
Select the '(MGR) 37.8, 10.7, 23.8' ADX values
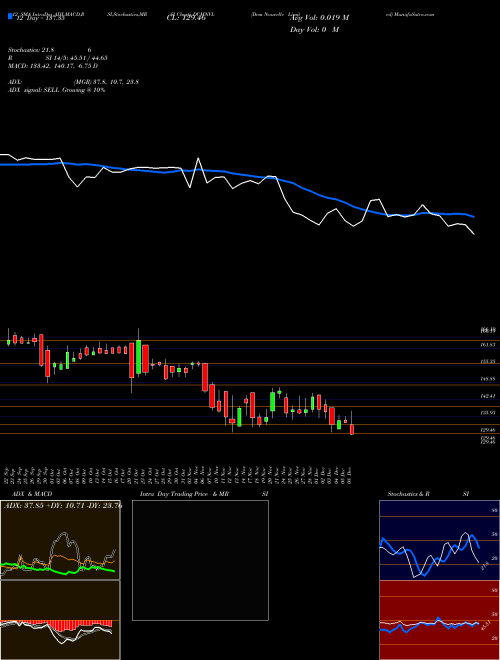pos(106,82)
